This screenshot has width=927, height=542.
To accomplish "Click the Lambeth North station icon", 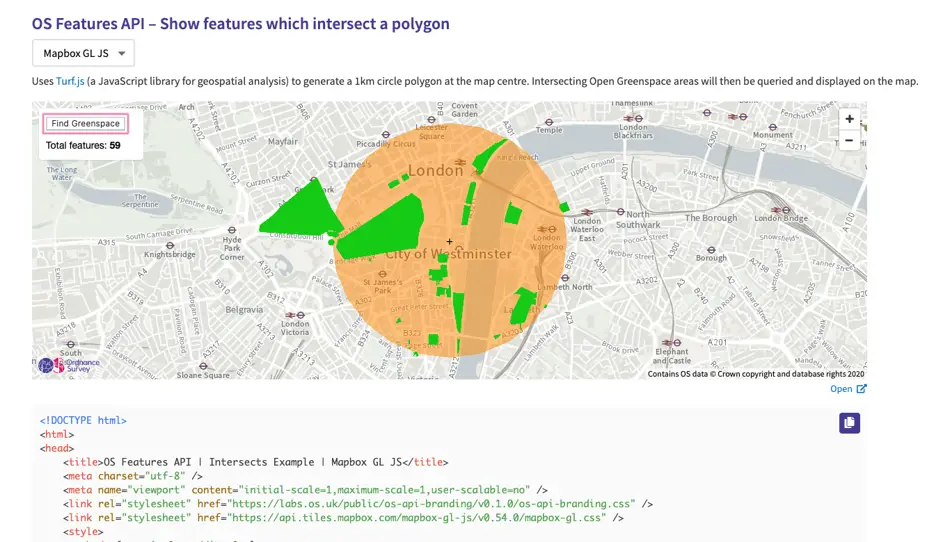I will tap(565, 278).
